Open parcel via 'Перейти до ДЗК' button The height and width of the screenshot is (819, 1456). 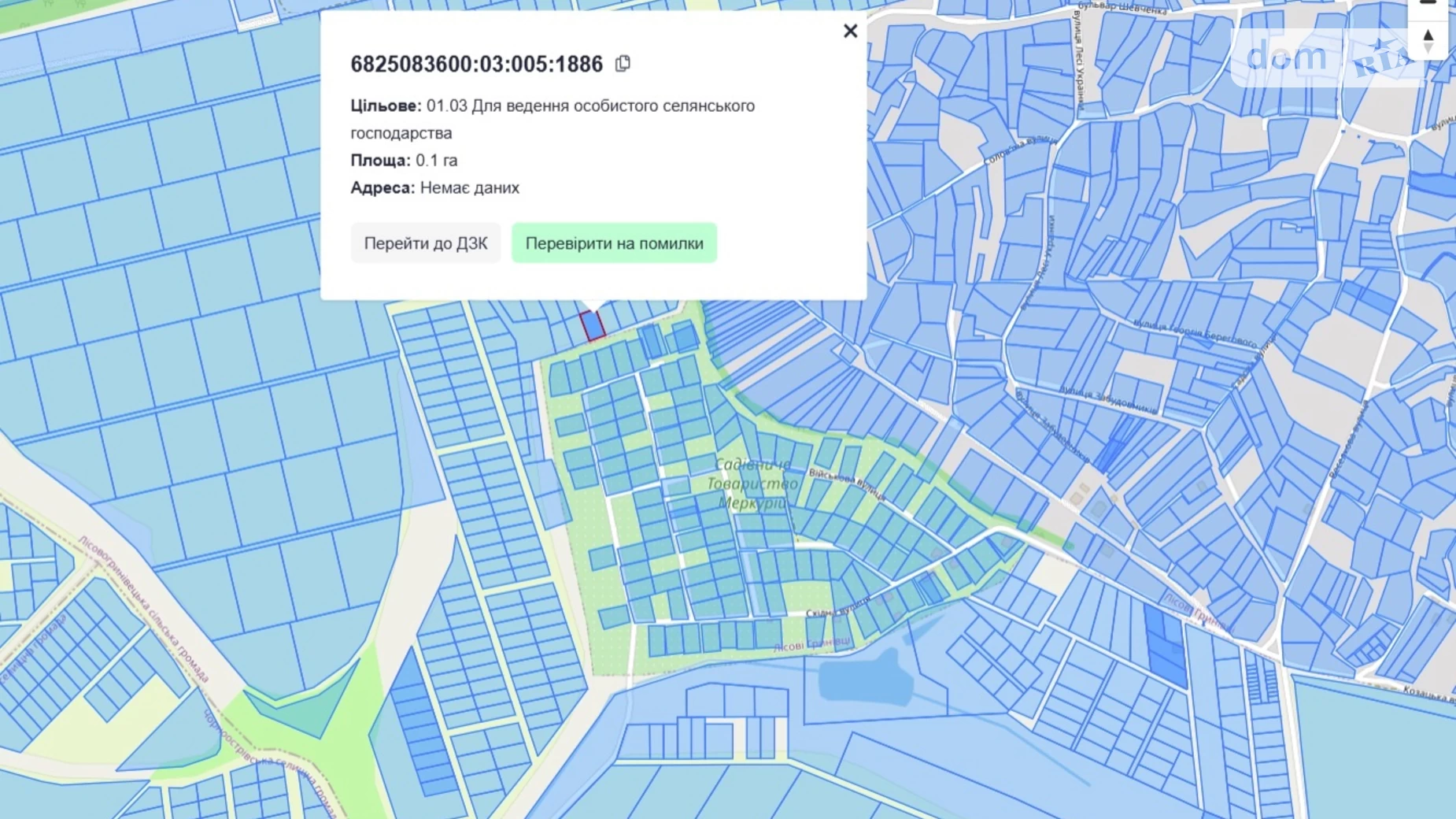tap(426, 243)
